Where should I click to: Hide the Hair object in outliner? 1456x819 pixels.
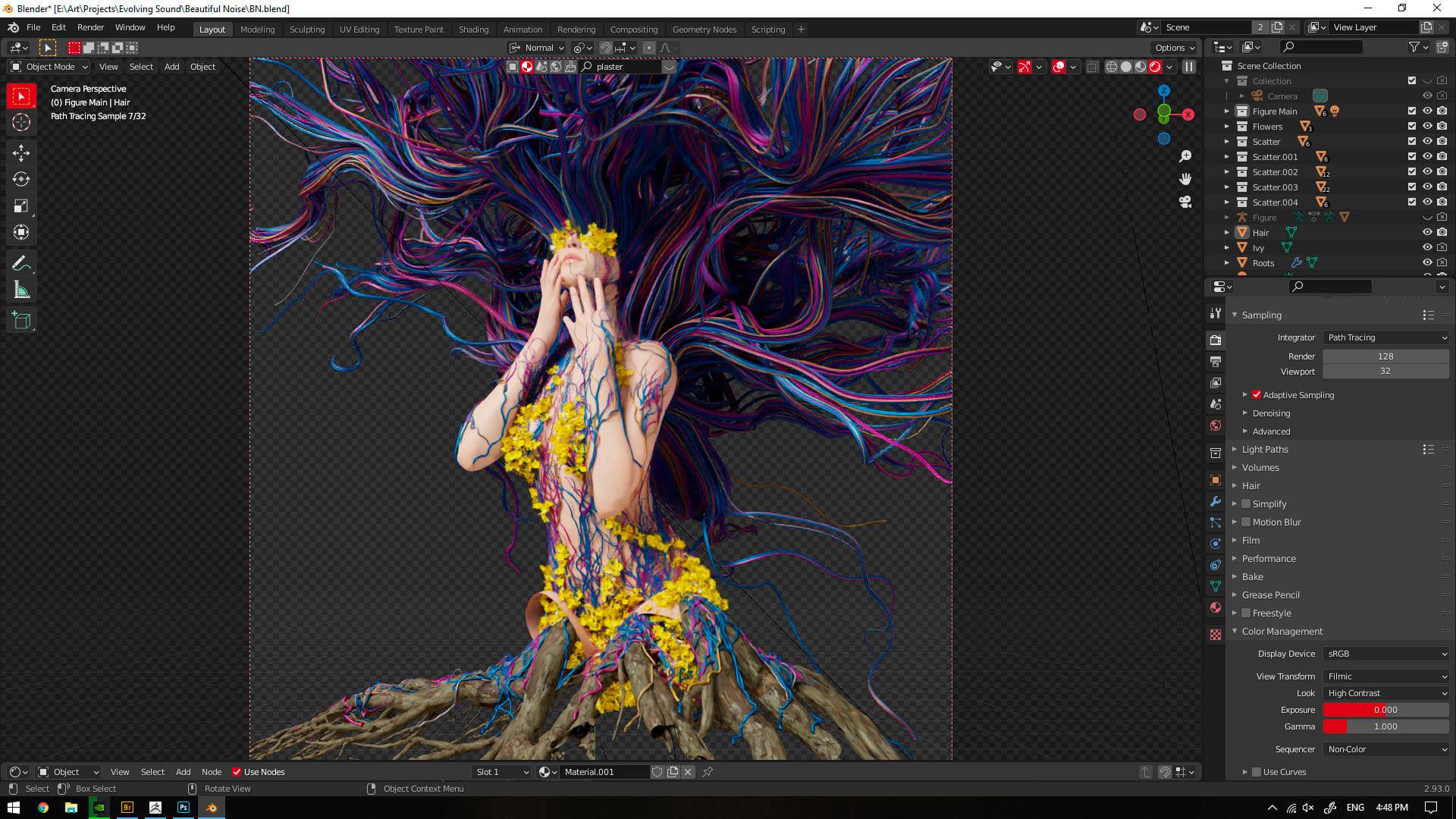[x=1427, y=233]
